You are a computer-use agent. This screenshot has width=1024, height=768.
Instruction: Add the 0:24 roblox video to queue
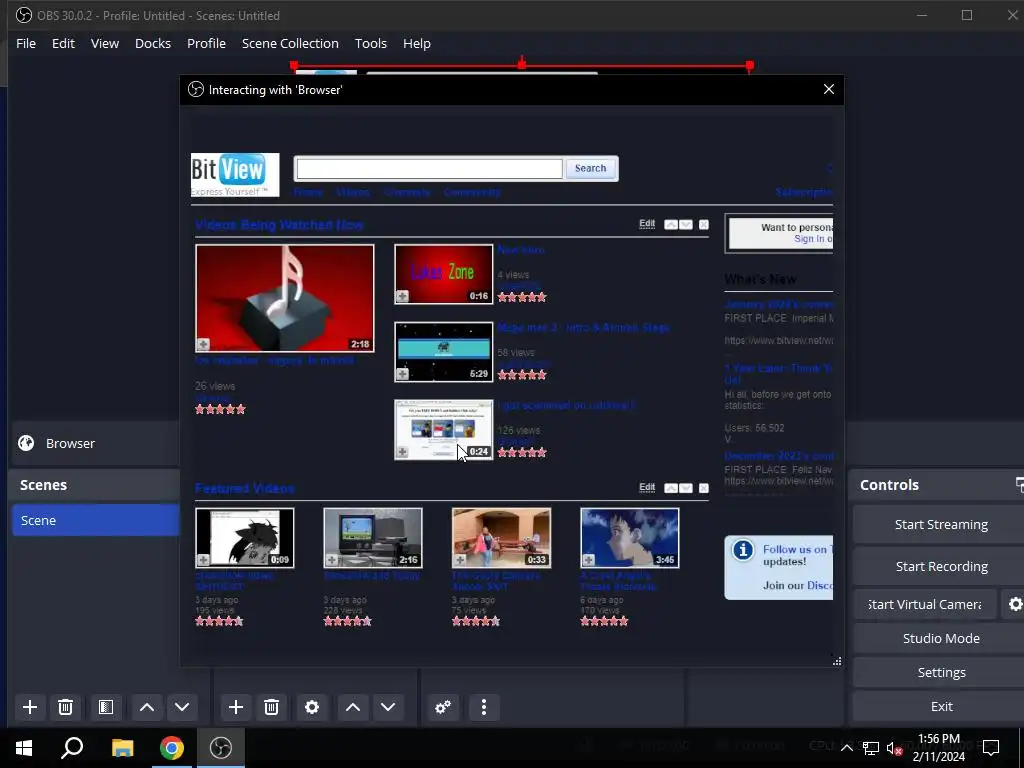pos(402,452)
